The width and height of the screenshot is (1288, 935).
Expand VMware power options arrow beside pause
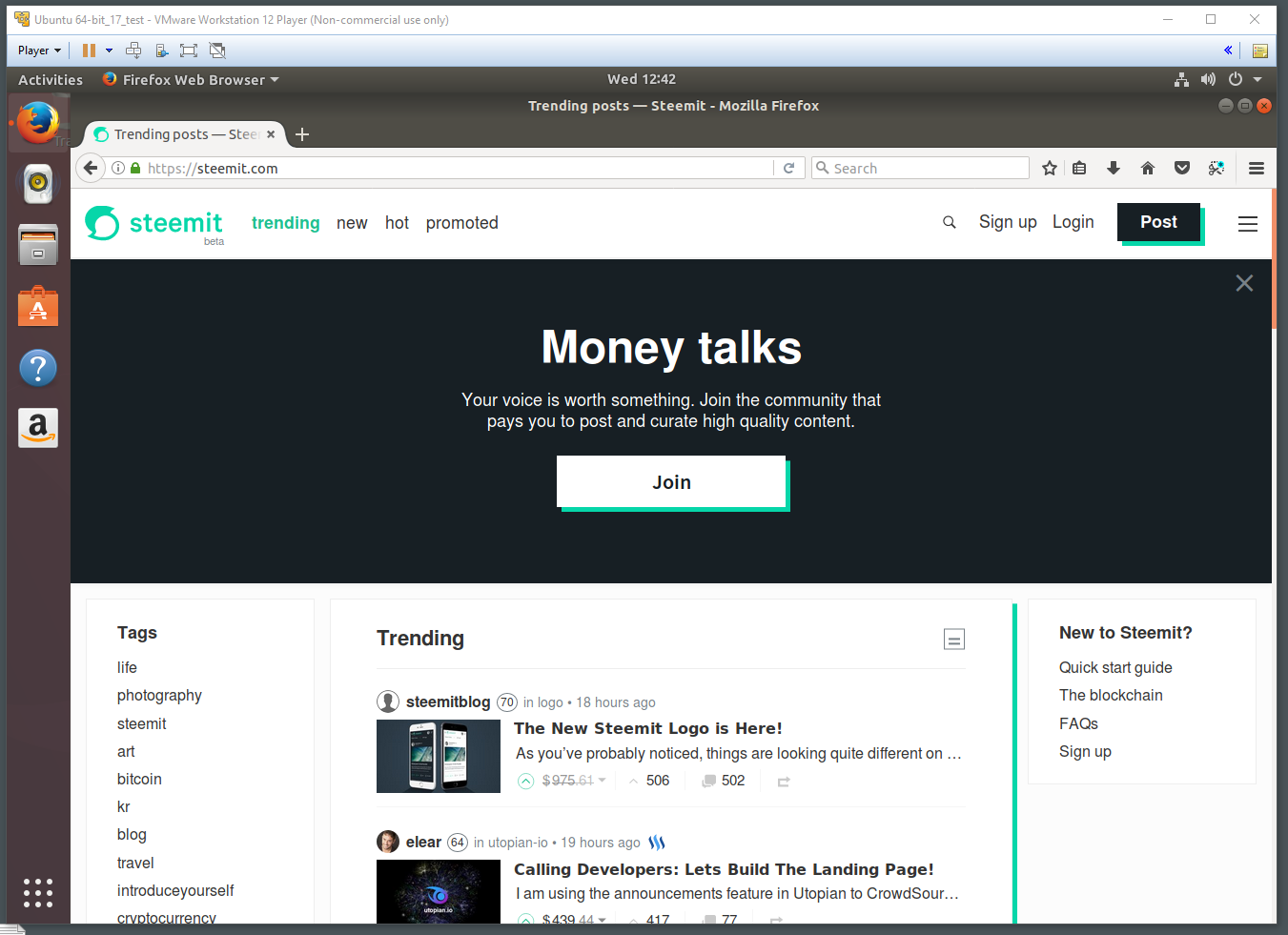(109, 51)
